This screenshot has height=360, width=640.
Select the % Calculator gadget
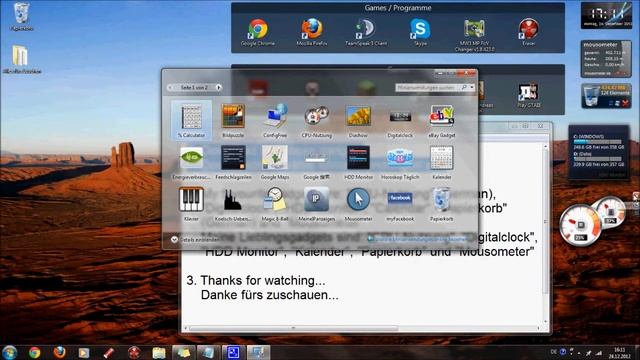coord(191,120)
